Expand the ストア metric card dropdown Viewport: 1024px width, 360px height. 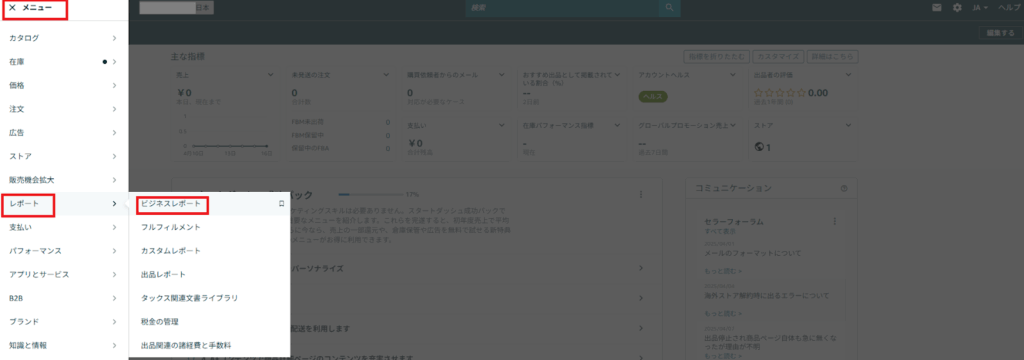[x=848, y=125]
